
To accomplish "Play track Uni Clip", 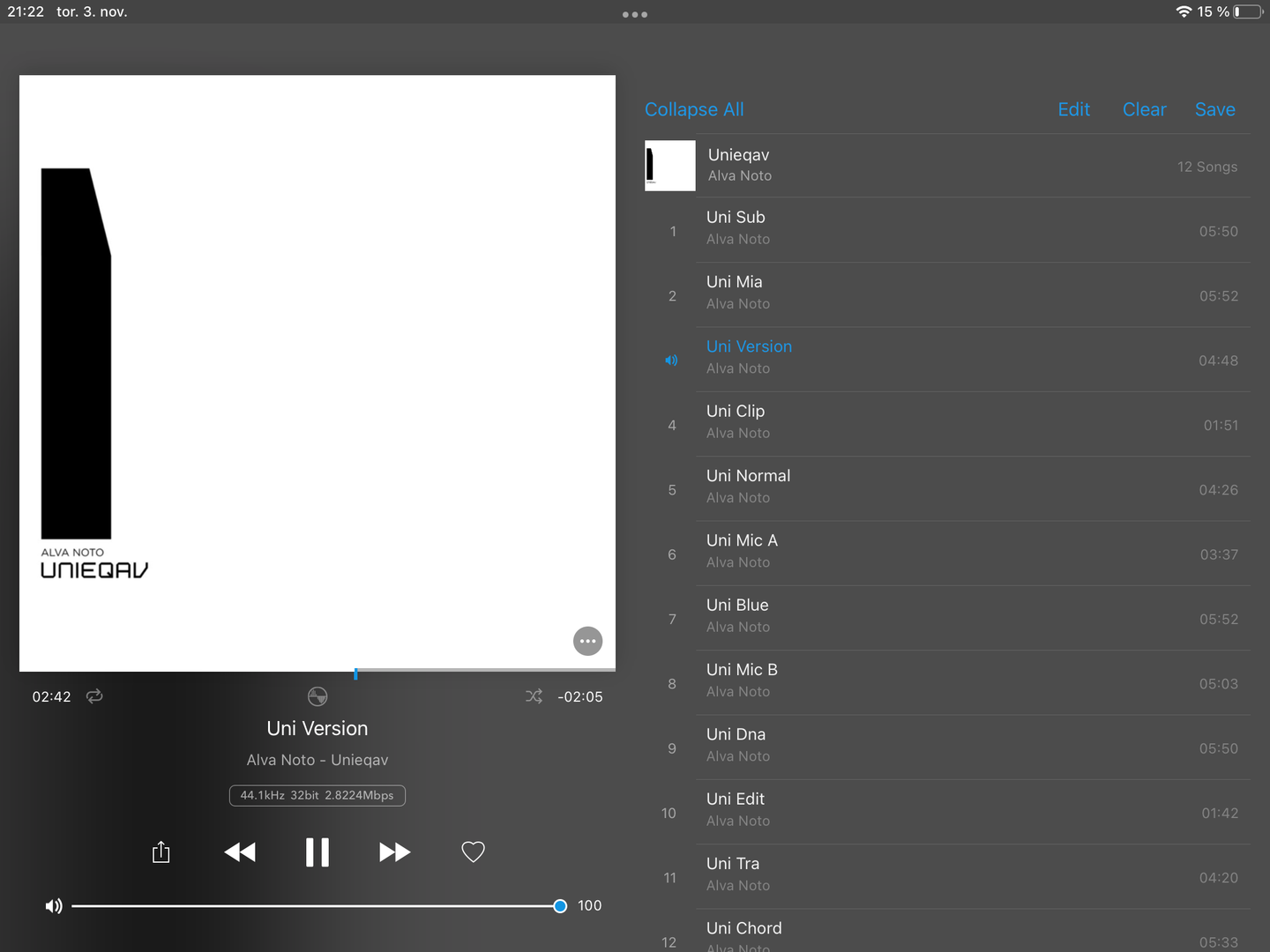I will click(947, 424).
